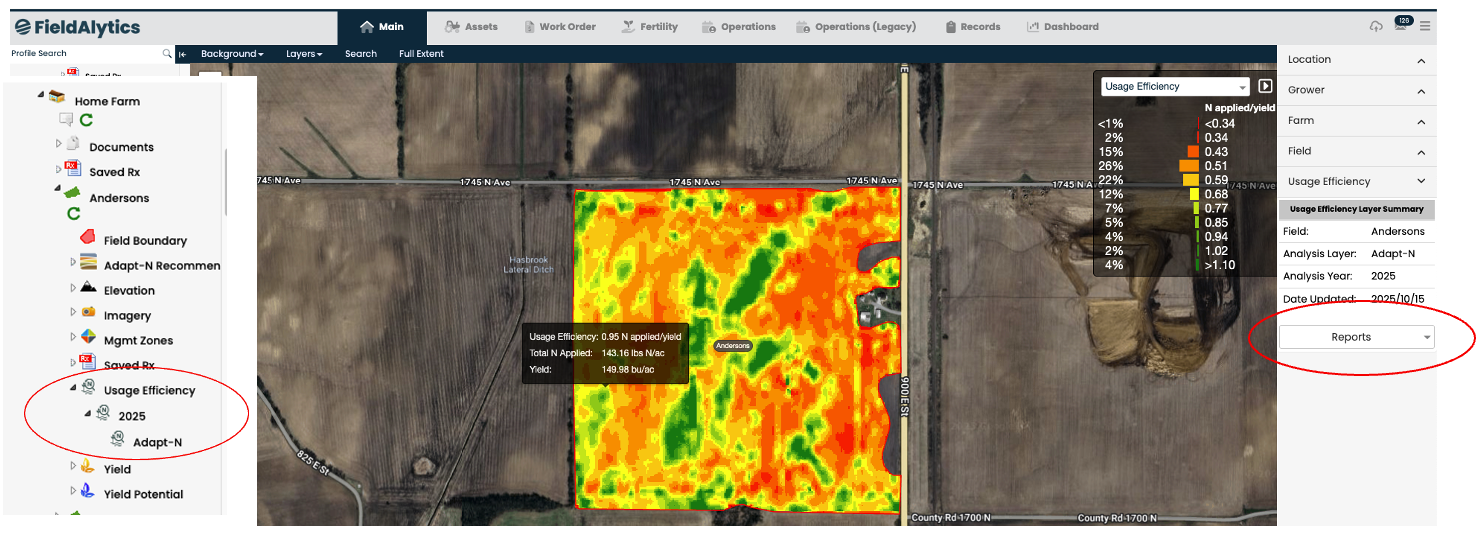Open the Operations tab

(739, 27)
